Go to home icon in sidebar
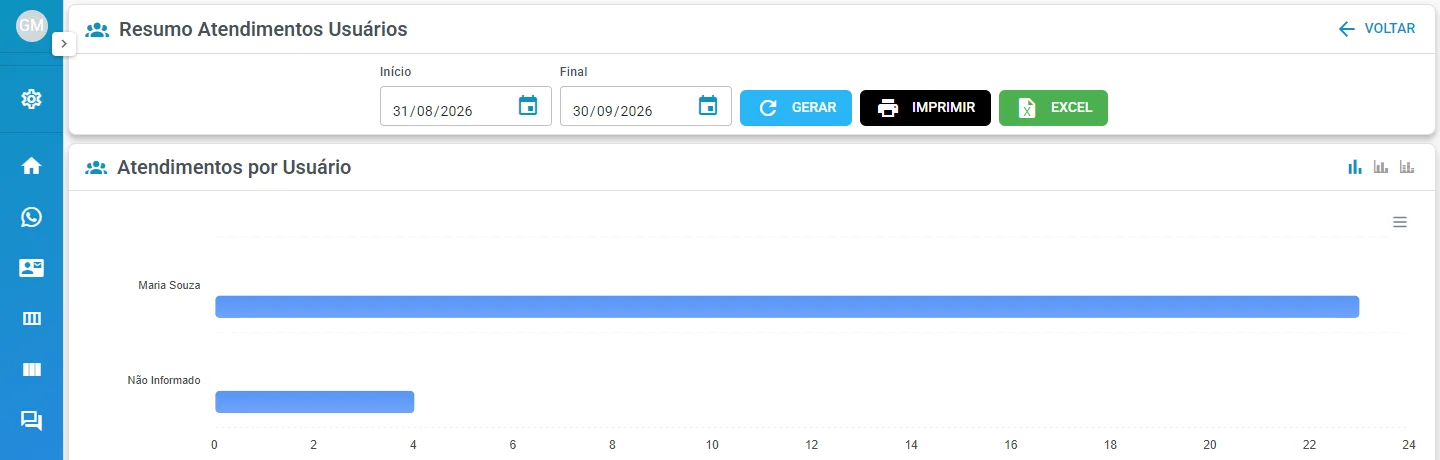This screenshot has width=1440, height=460. pos(31,166)
